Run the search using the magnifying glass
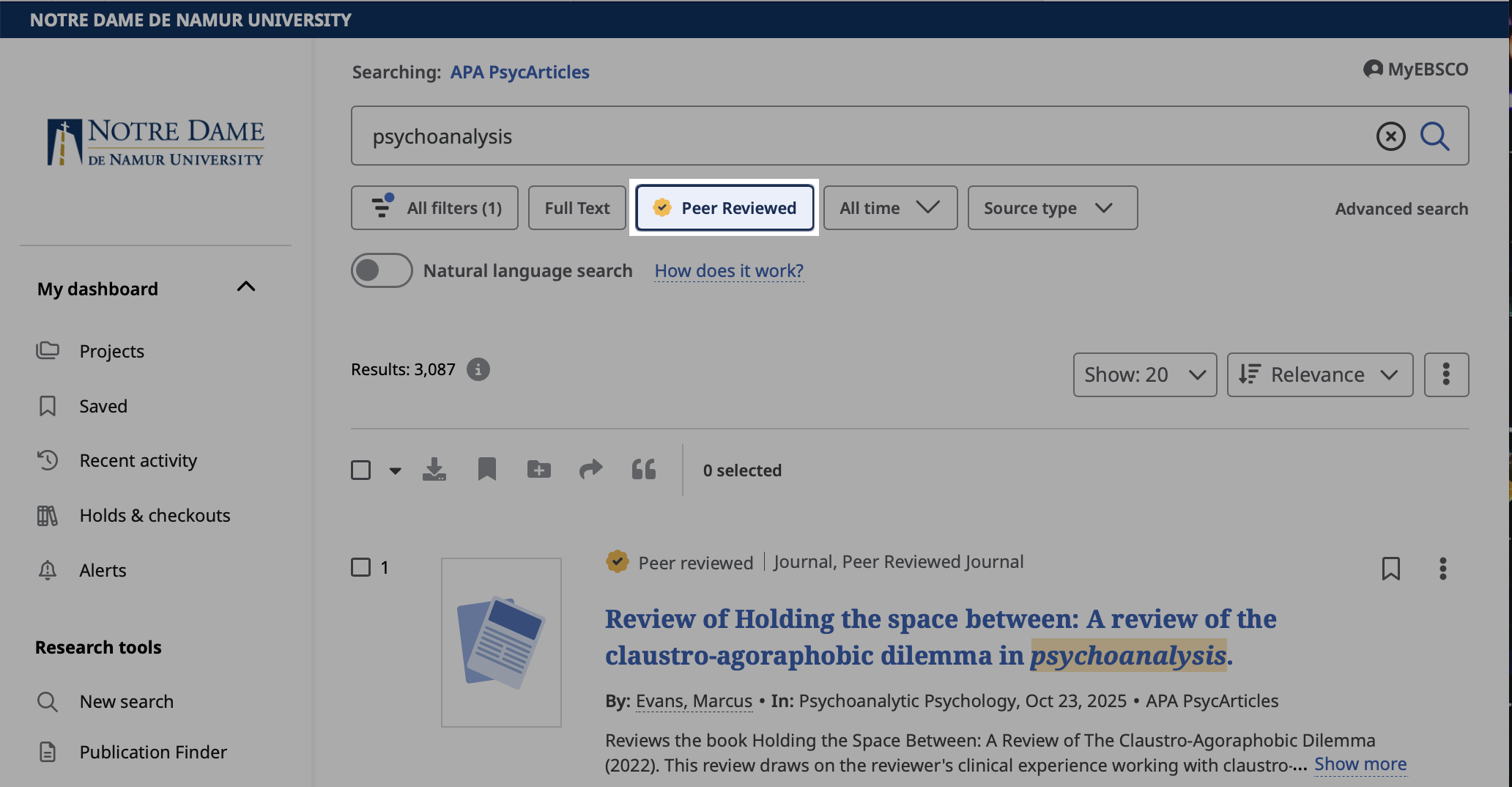The width and height of the screenshot is (1512, 787). tap(1434, 136)
